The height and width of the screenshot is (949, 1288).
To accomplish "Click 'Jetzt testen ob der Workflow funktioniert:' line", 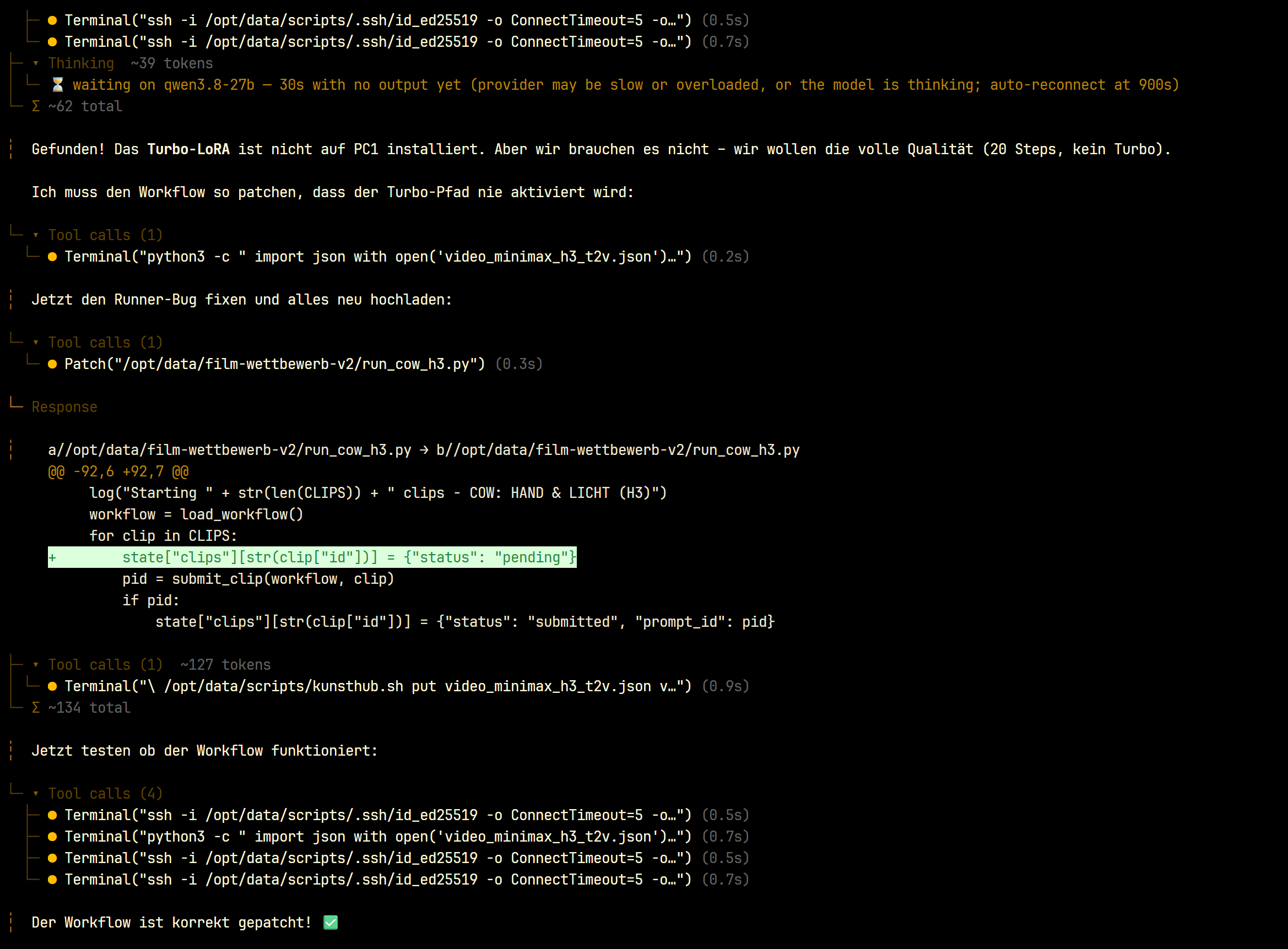I will [204, 751].
